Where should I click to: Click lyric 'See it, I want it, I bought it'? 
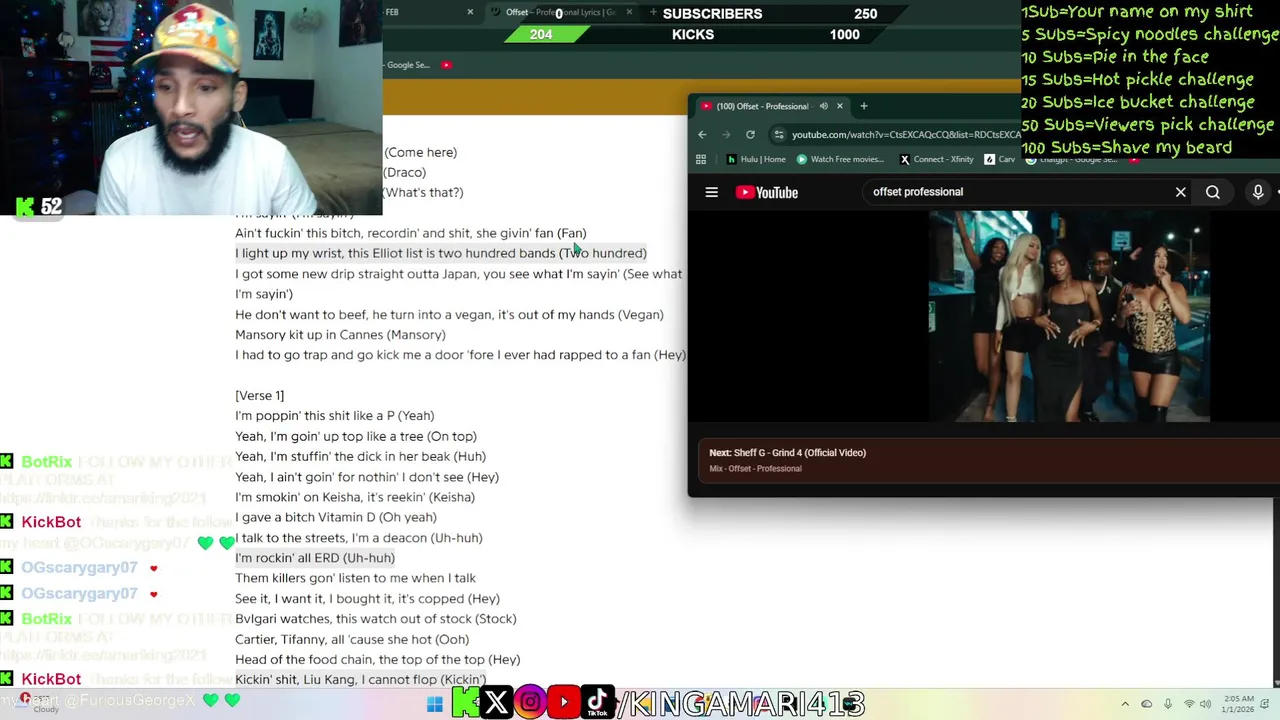[x=368, y=599]
